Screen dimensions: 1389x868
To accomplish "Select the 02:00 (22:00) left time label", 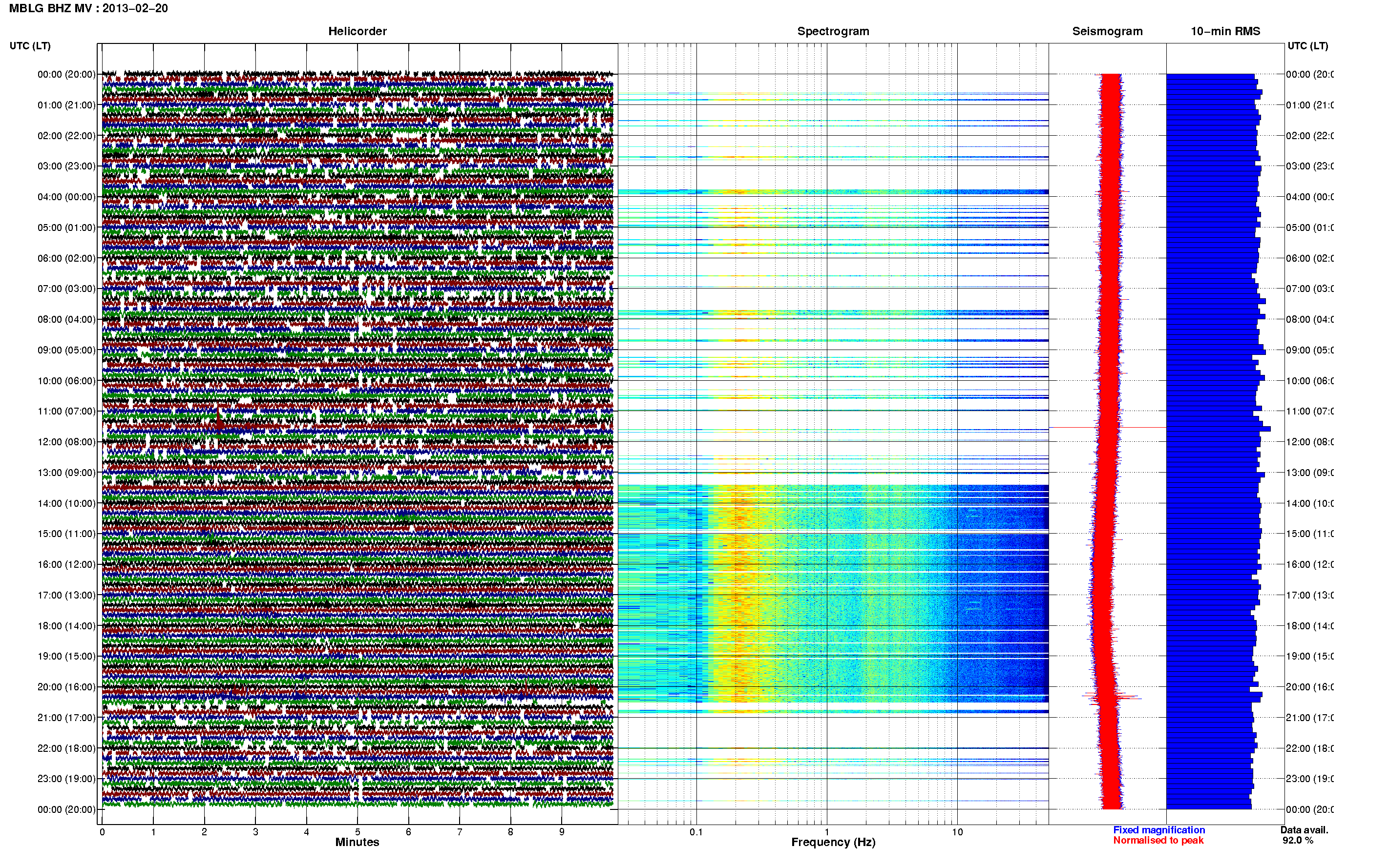I will 66,136.
